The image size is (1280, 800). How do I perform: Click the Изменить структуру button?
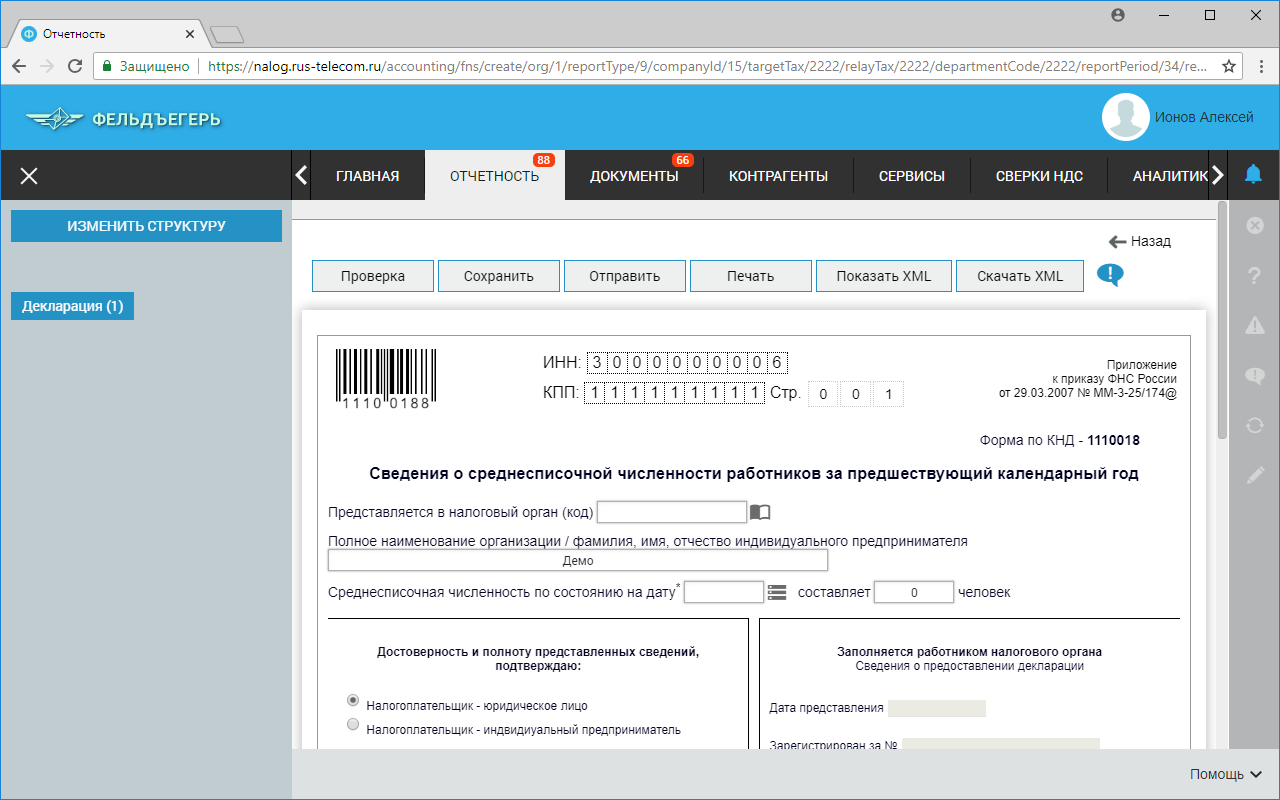pyautogui.click(x=146, y=226)
